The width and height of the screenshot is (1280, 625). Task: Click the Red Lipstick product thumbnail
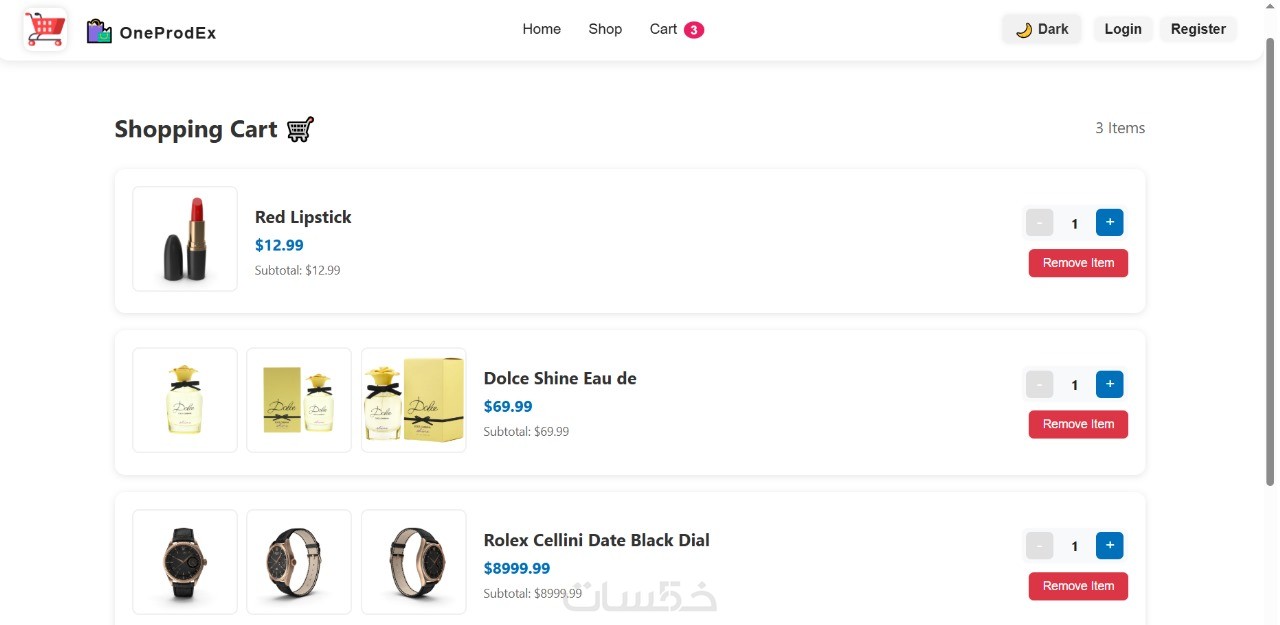tap(185, 239)
